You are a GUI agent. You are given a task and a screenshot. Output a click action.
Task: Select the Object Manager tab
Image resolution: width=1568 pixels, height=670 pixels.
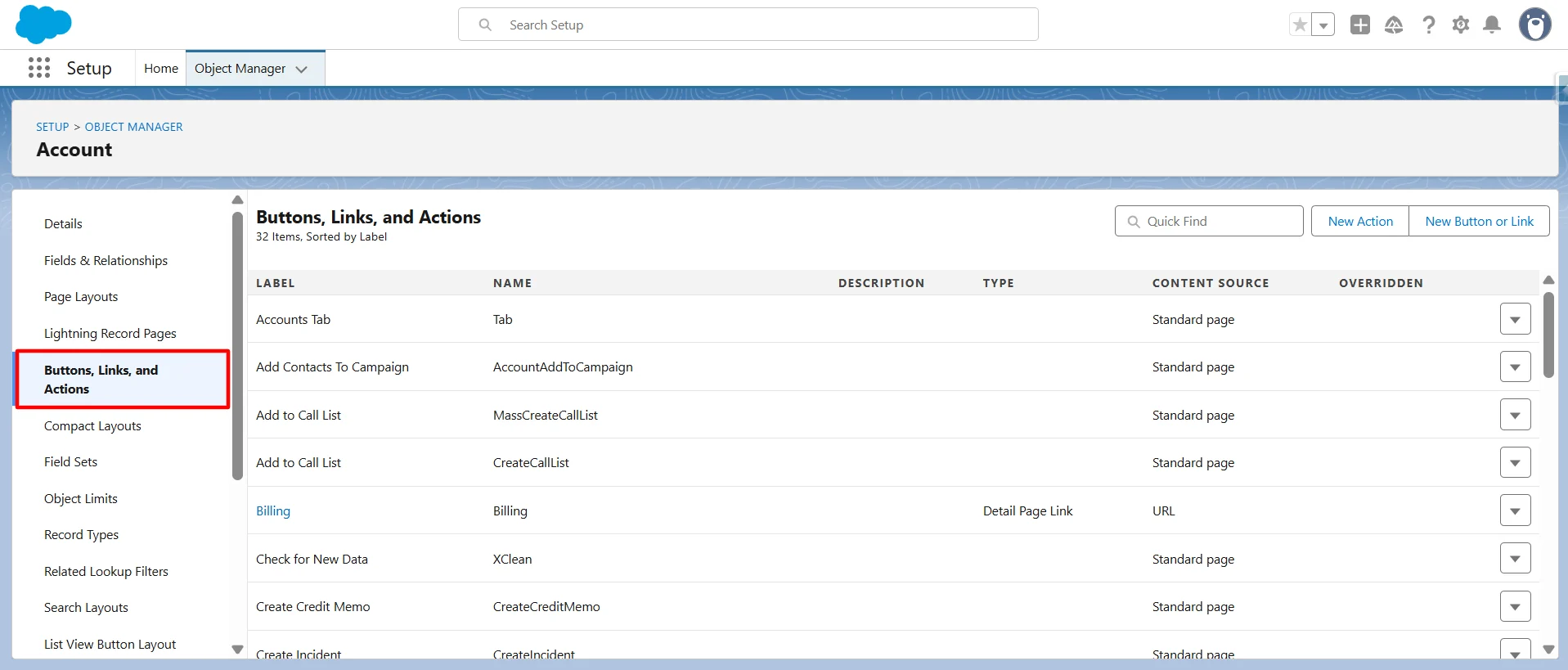tap(240, 69)
